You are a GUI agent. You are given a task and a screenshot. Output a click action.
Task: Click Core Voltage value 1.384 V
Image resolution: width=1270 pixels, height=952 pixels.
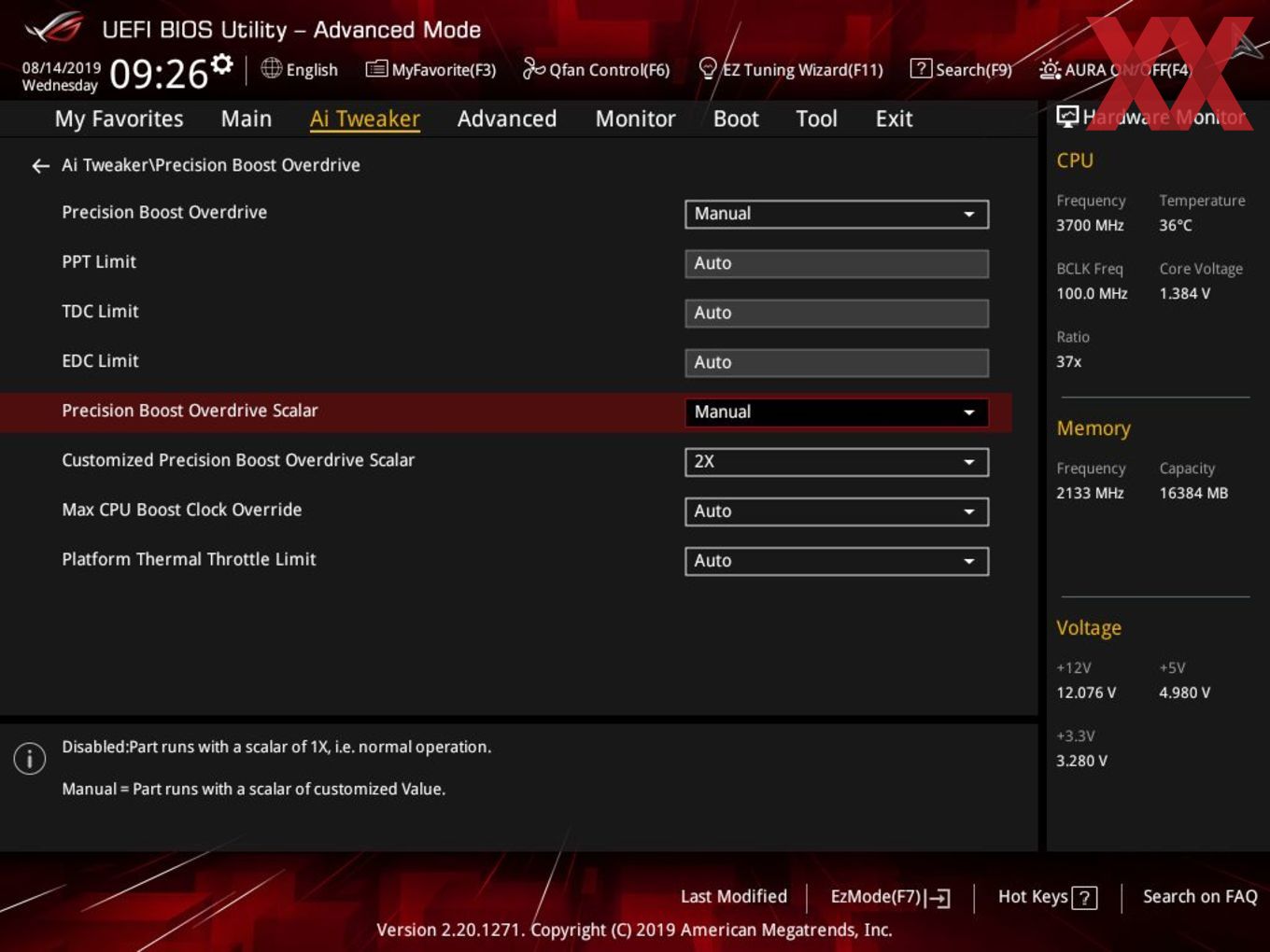[x=1185, y=293]
